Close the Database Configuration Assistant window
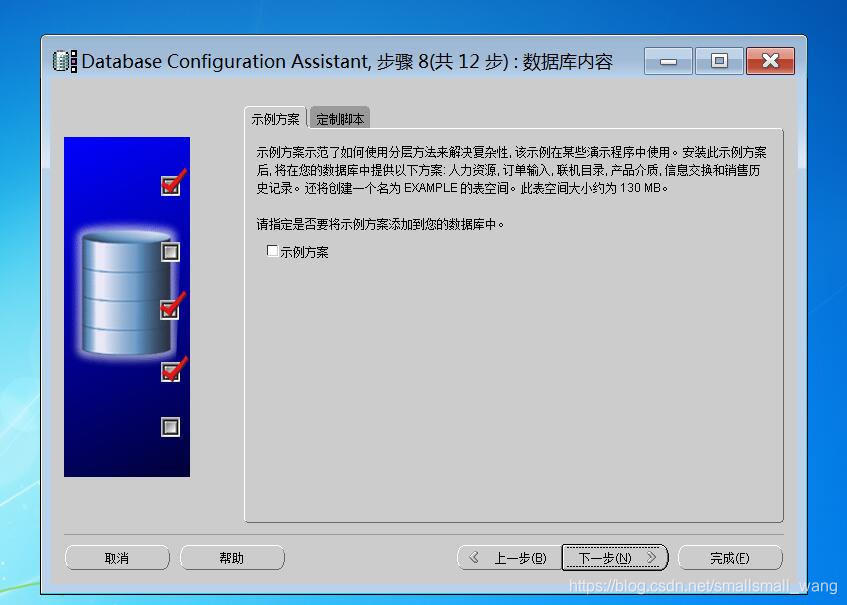This screenshot has width=847, height=605. (x=770, y=60)
